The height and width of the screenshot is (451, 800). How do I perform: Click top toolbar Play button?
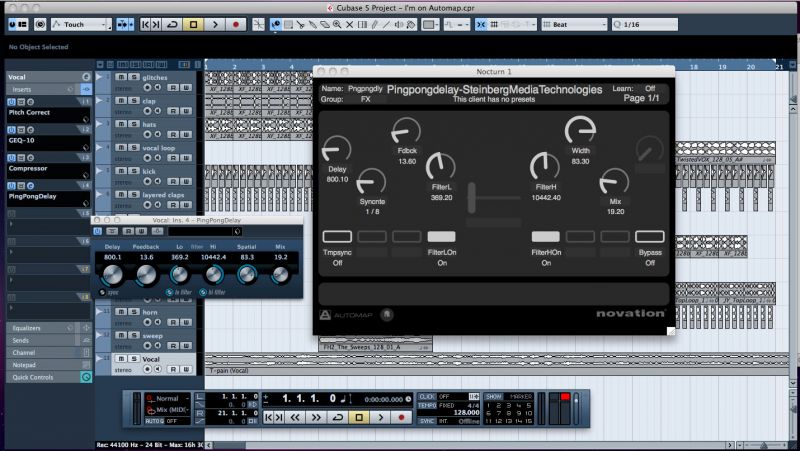pos(215,24)
